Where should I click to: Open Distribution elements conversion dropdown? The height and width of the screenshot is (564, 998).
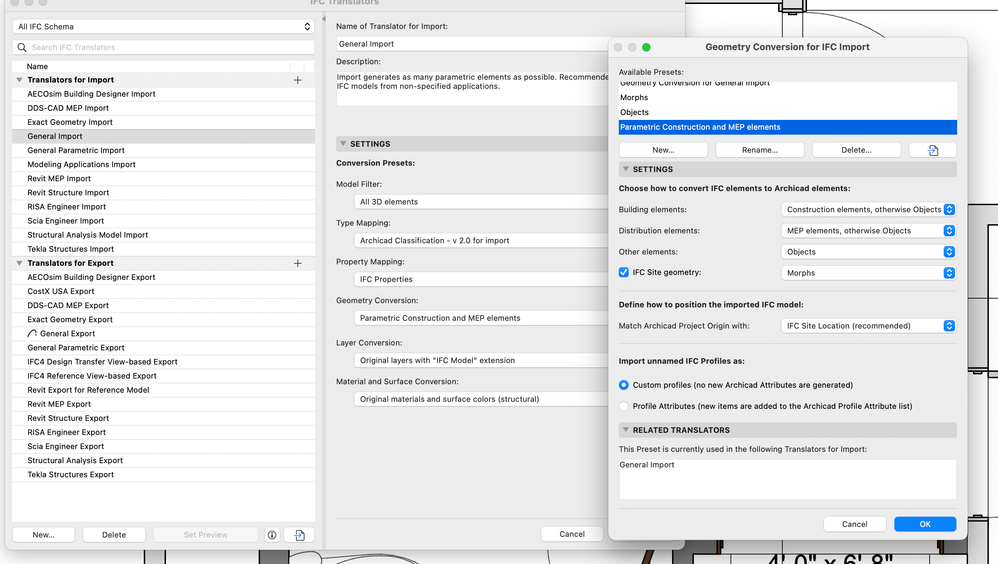pos(868,230)
